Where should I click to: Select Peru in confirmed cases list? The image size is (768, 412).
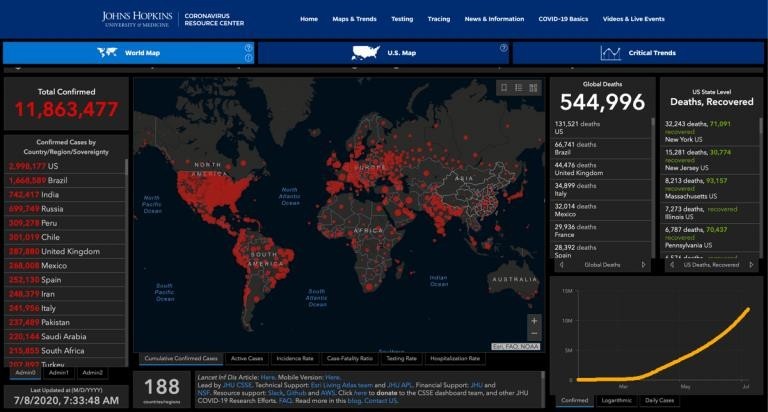(65, 223)
